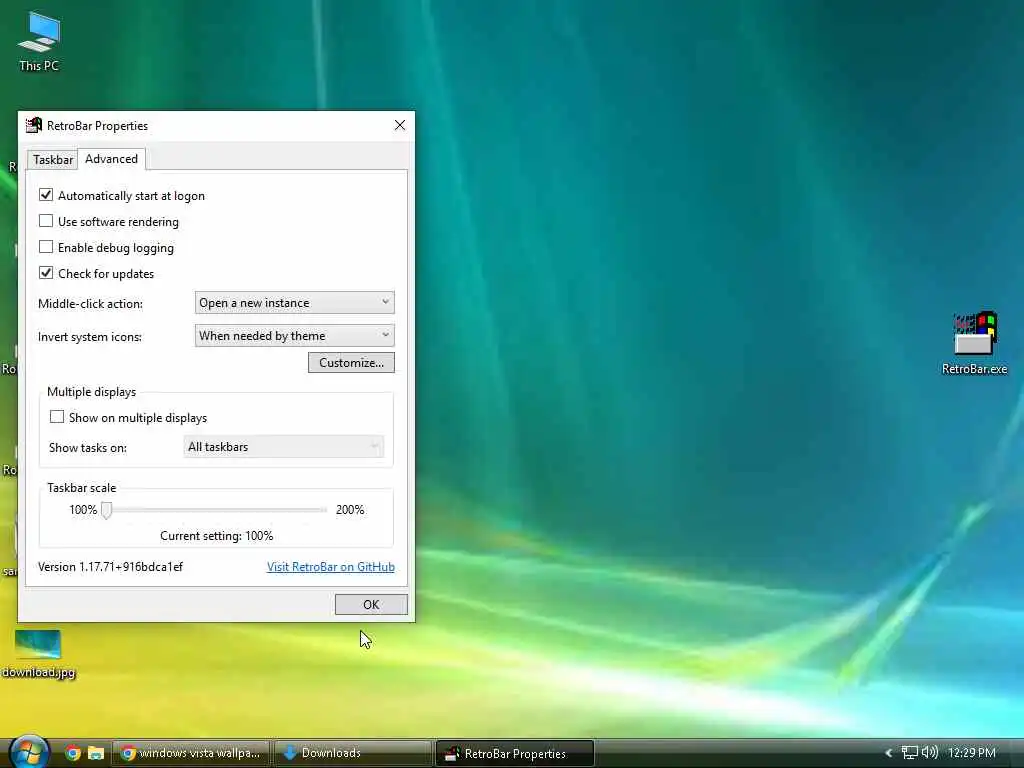Select the RetroBar.exe desktop icon

coord(974,344)
